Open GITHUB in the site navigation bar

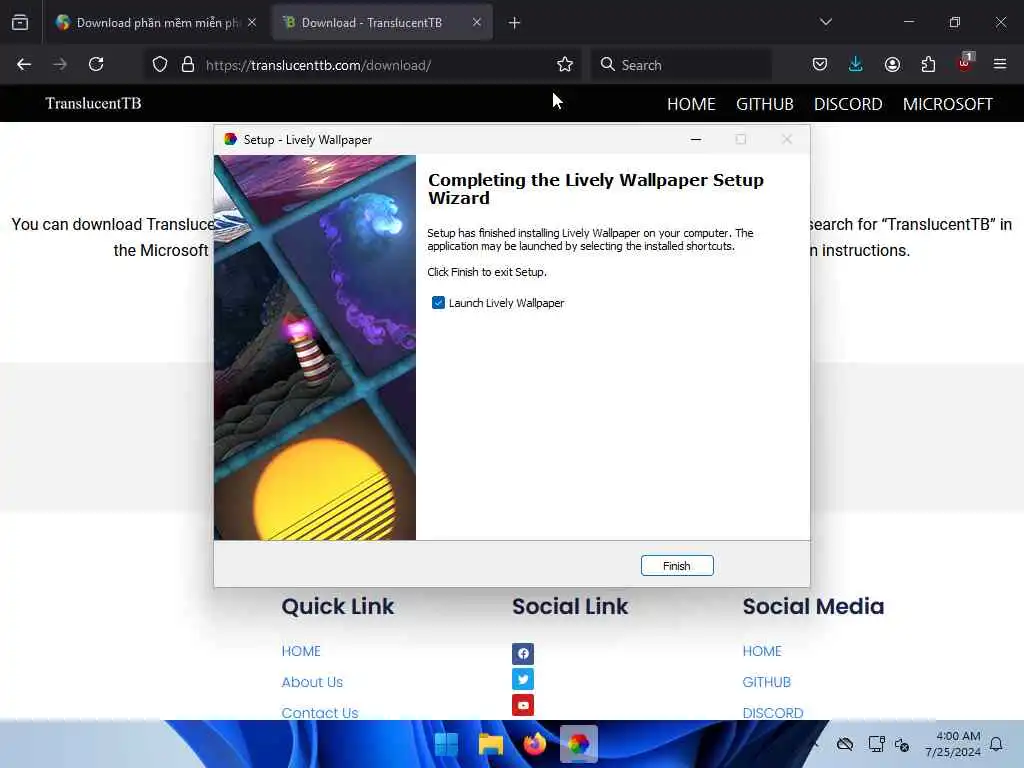pos(765,104)
